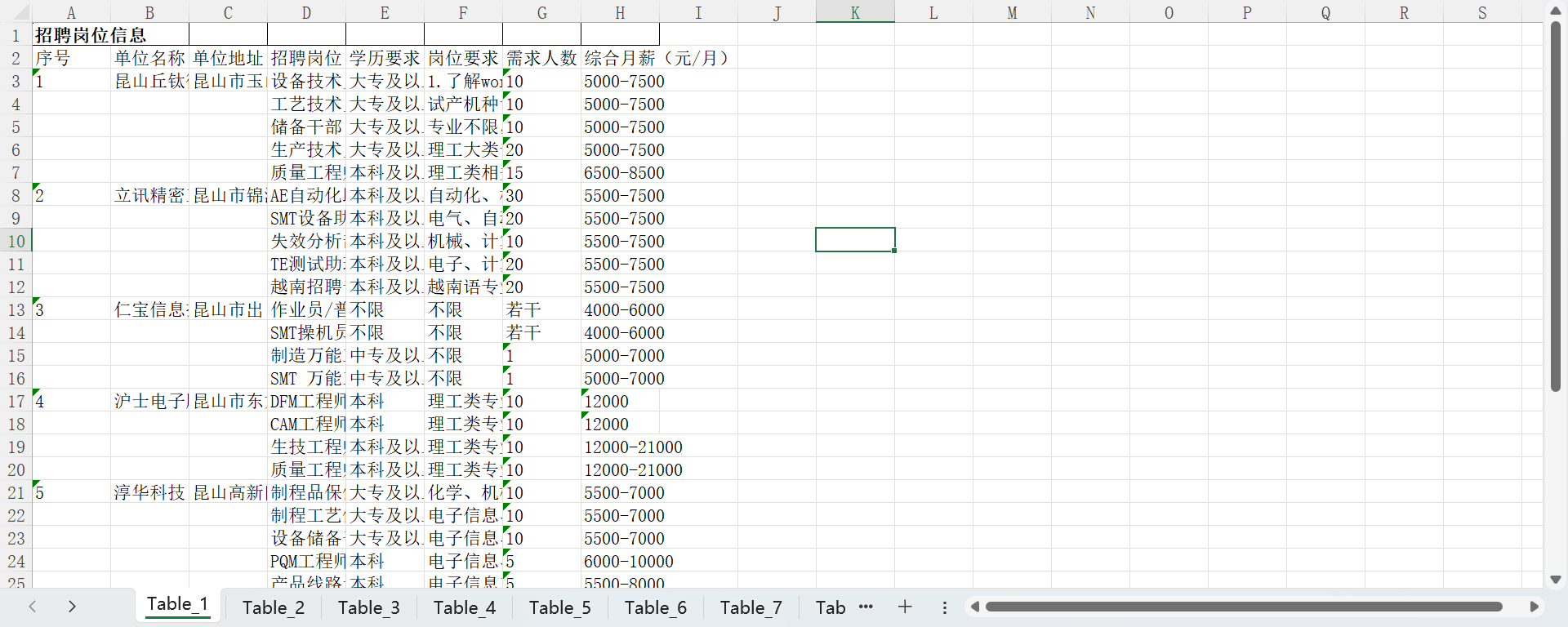The image size is (1568, 627).
Task: Select row 1 header
Action: click(x=16, y=35)
